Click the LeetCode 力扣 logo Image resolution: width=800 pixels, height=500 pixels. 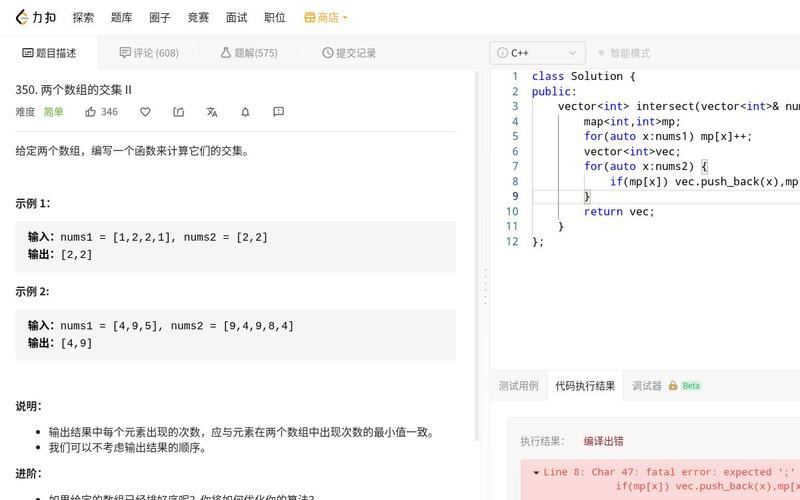36,17
